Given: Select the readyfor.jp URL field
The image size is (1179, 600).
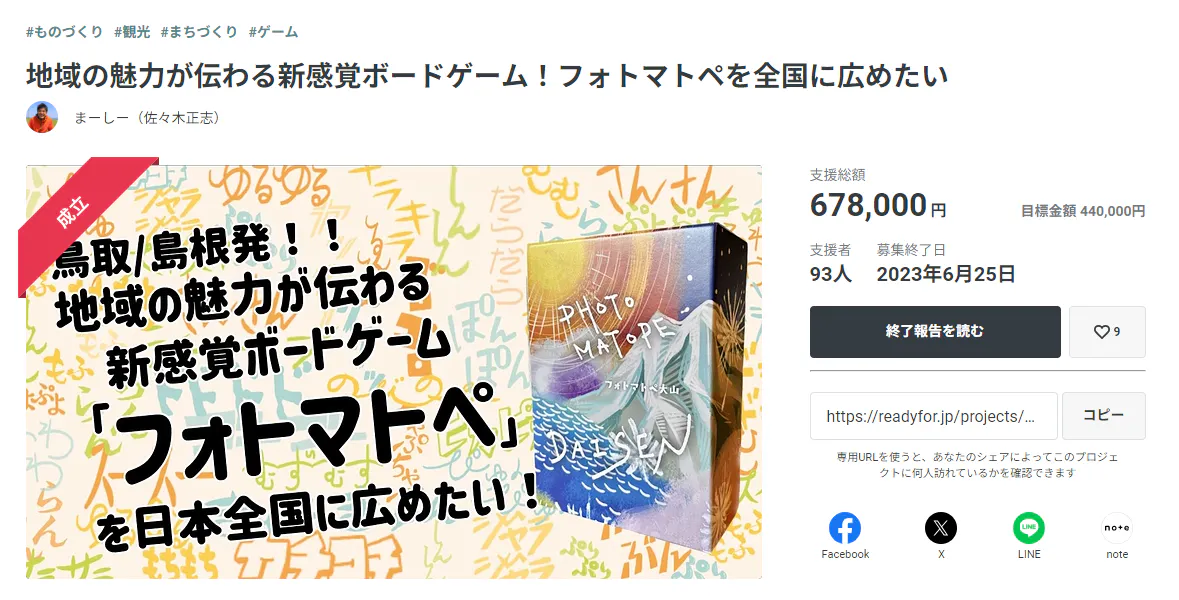Looking at the screenshot, I should tap(933, 416).
